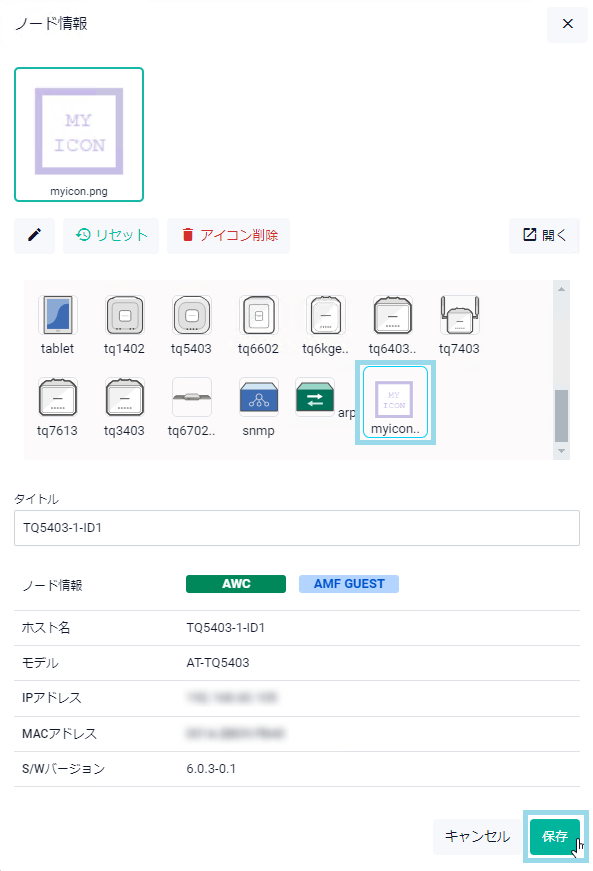Pick the tq6602 icon
The width and height of the screenshot is (593, 871).
(x=258, y=325)
